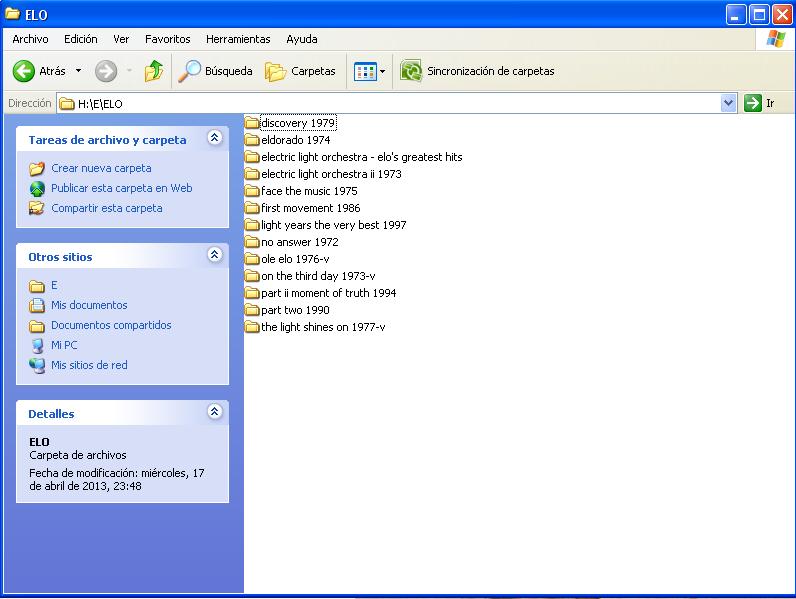The image size is (796, 599).
Task: Click the Documentos compartidos folder icon
Action: pyautogui.click(x=37, y=326)
